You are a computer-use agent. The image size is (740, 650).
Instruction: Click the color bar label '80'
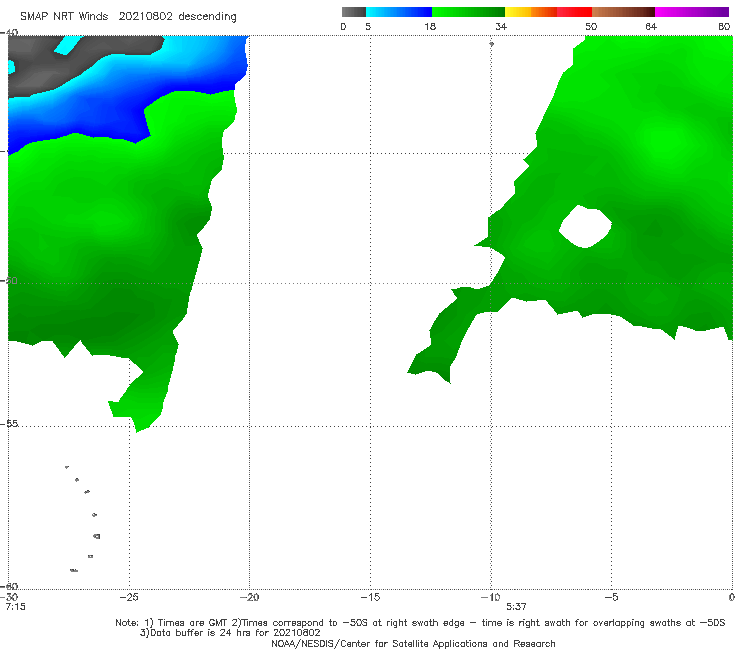pos(724,26)
